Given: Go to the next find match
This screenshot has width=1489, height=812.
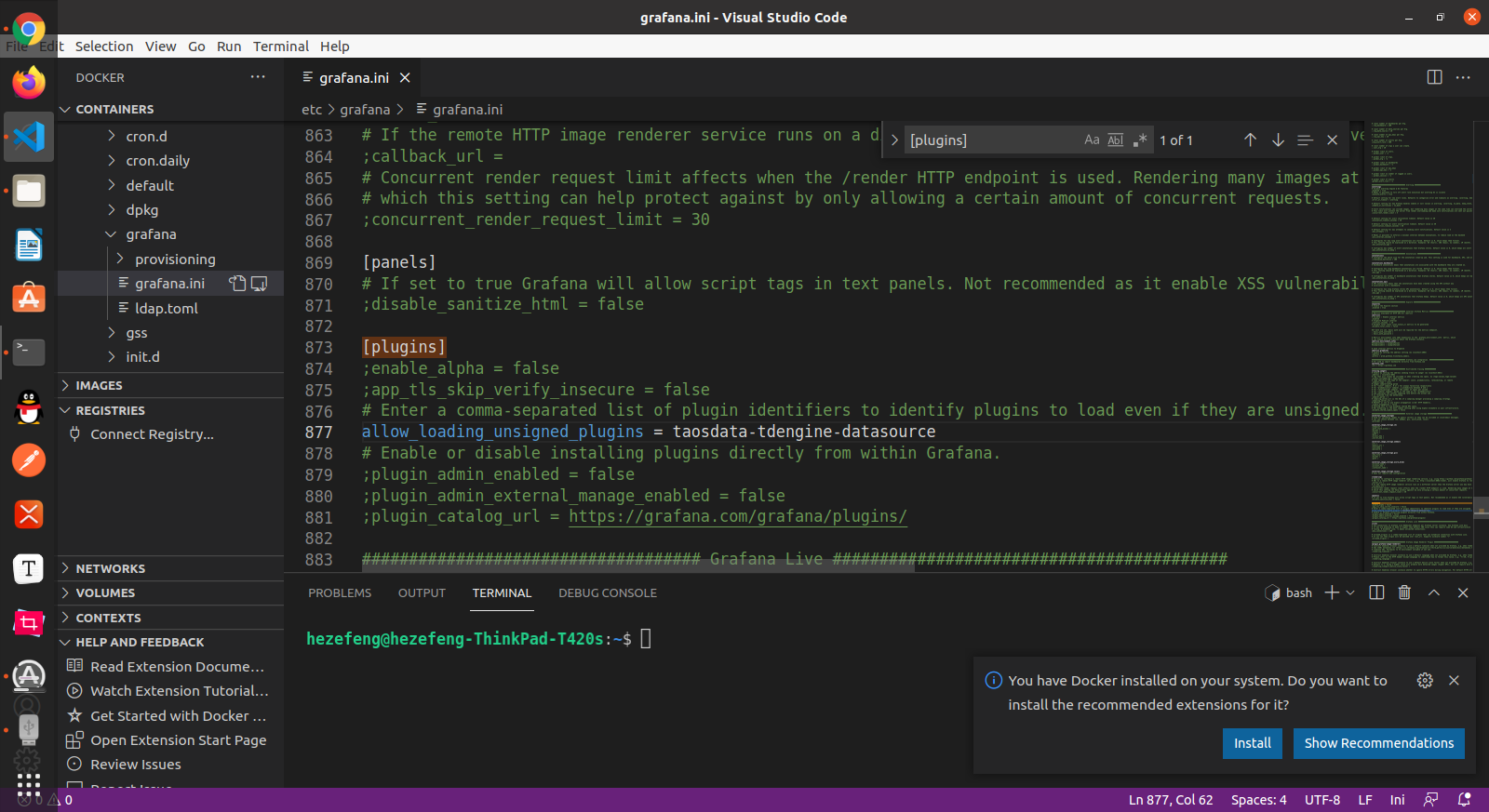Looking at the screenshot, I should 1278,140.
